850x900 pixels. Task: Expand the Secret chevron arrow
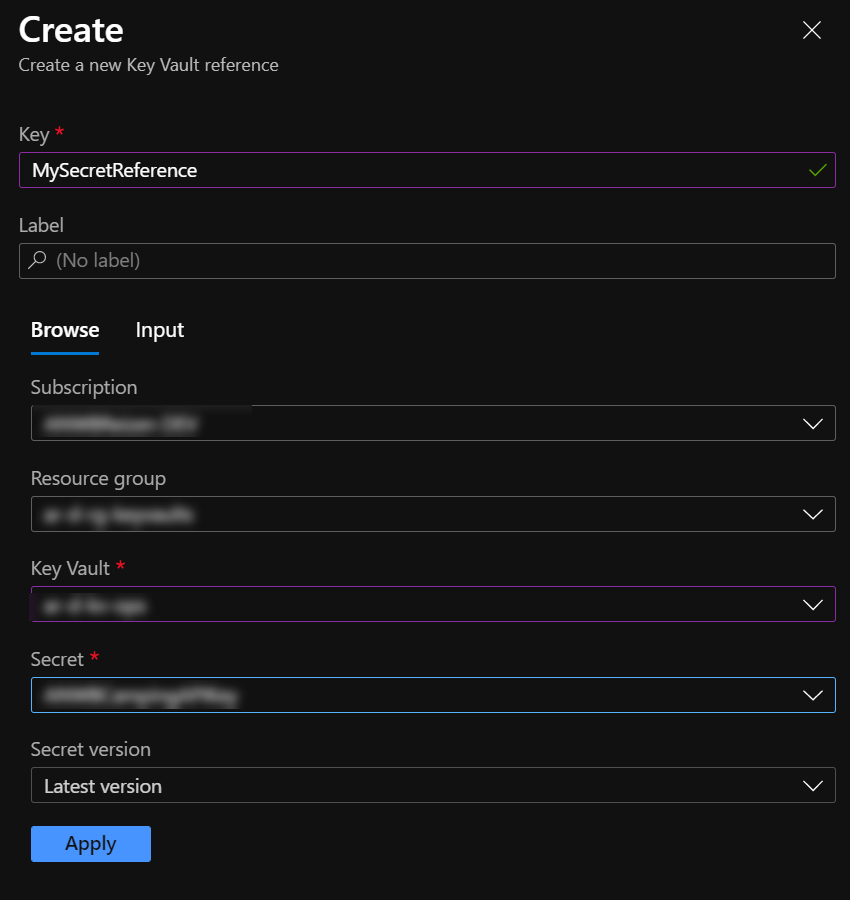point(813,696)
